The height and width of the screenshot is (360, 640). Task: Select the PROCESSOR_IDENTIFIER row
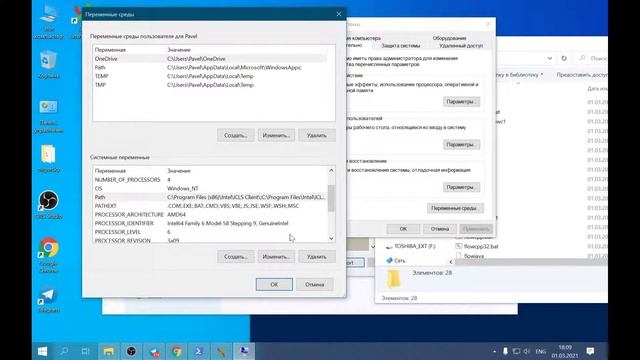click(210, 223)
